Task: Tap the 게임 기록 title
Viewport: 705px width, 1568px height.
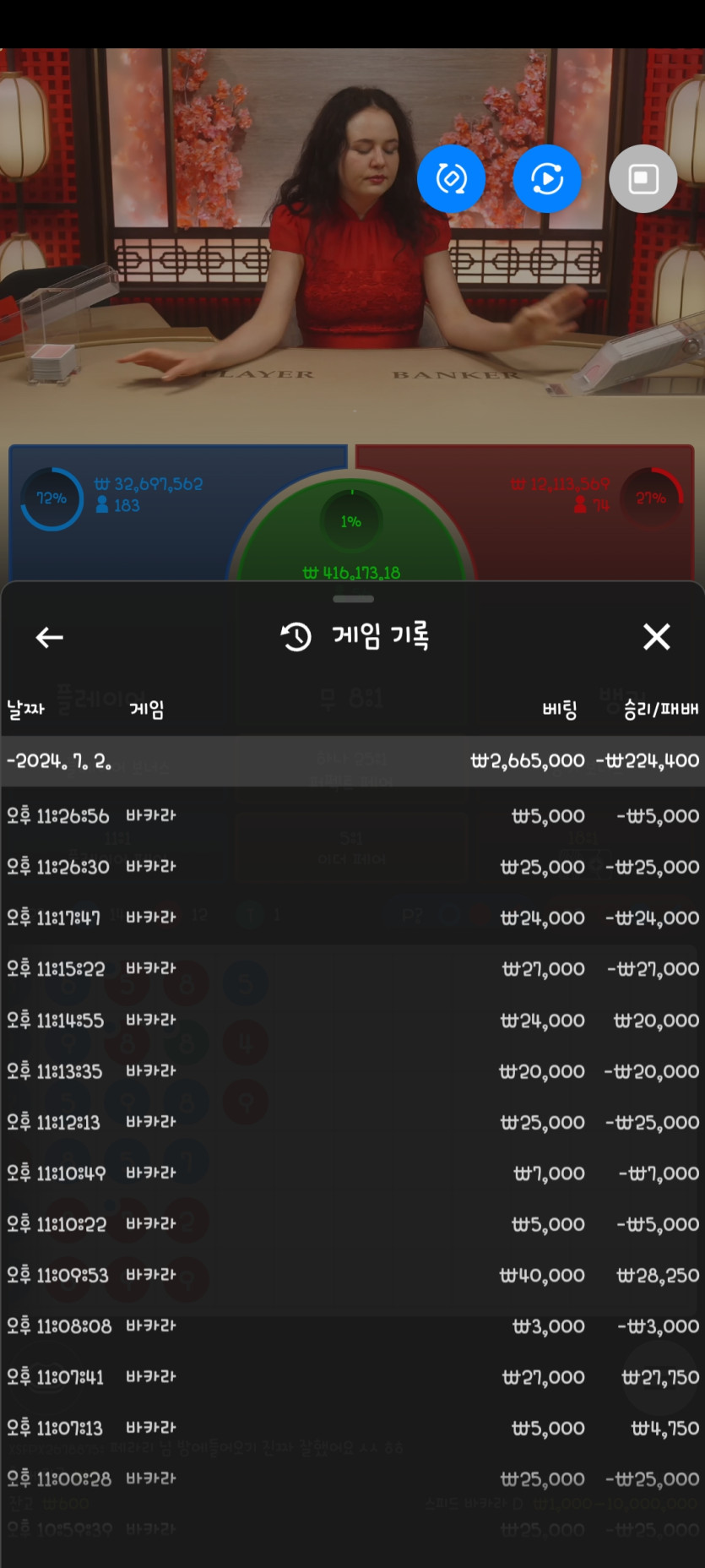Action: pyautogui.click(x=381, y=635)
